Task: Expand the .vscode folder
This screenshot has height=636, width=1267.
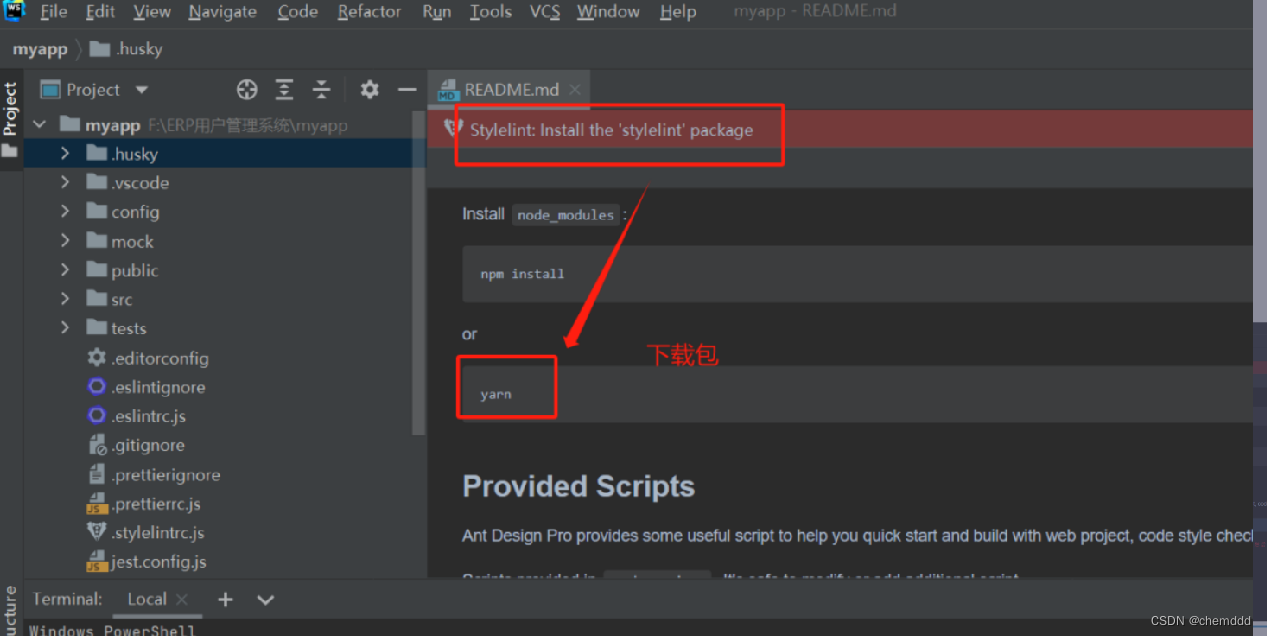Action: 65,183
